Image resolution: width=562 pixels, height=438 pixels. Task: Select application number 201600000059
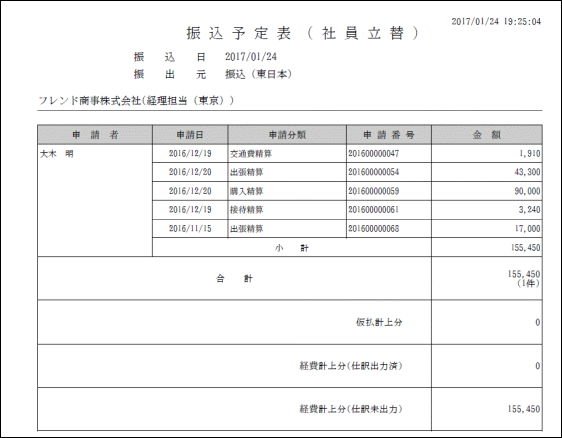pyautogui.click(x=373, y=191)
